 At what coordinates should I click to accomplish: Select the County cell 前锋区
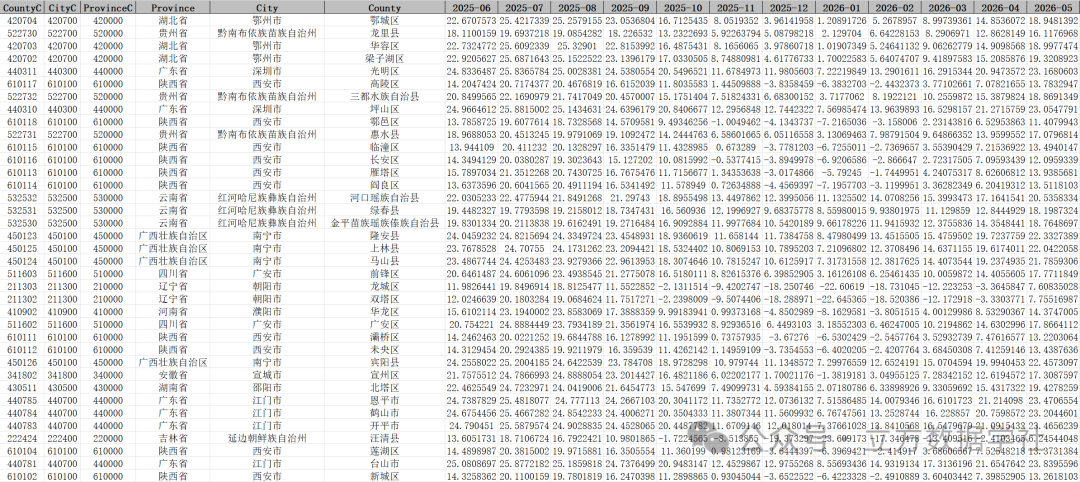click(384, 273)
